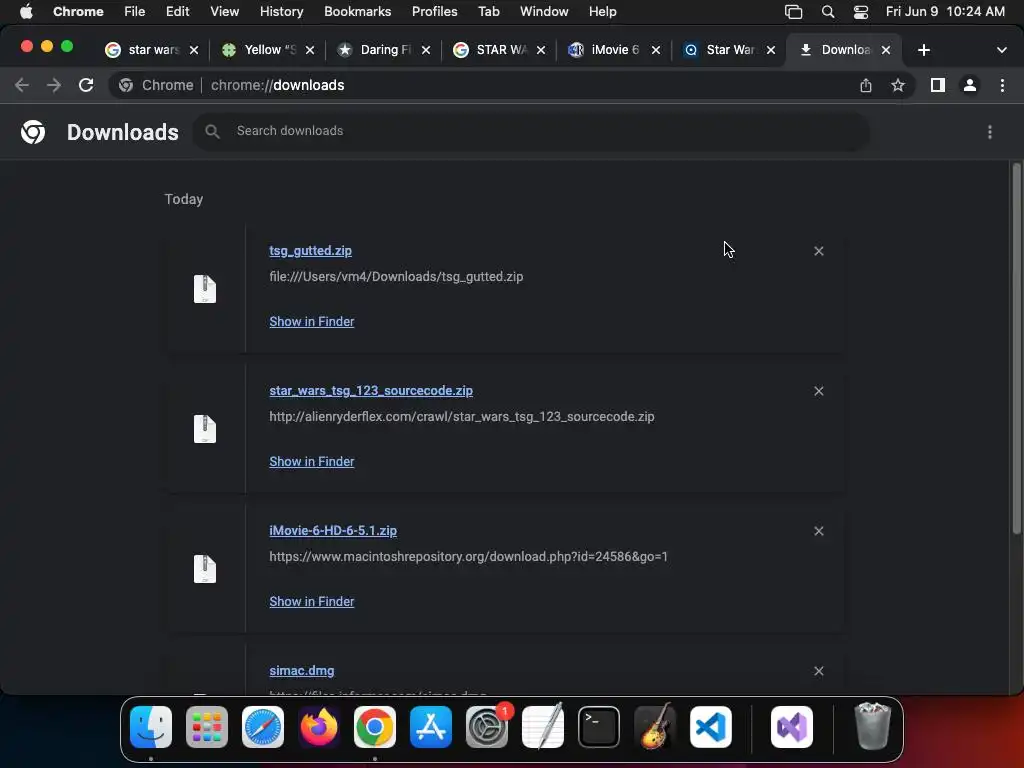Open App Store from the Dock
The image size is (1024, 768).
[x=431, y=727]
